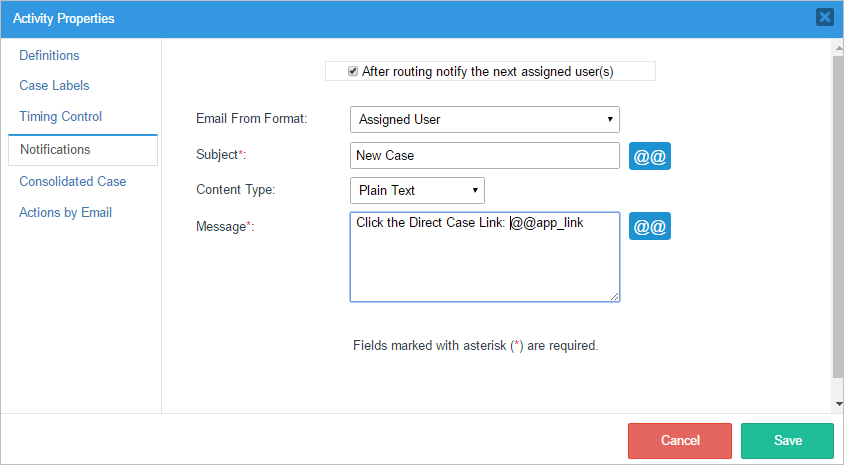Image resolution: width=844 pixels, height=465 pixels.
Task: Open the Definitions tab
Action: click(49, 56)
